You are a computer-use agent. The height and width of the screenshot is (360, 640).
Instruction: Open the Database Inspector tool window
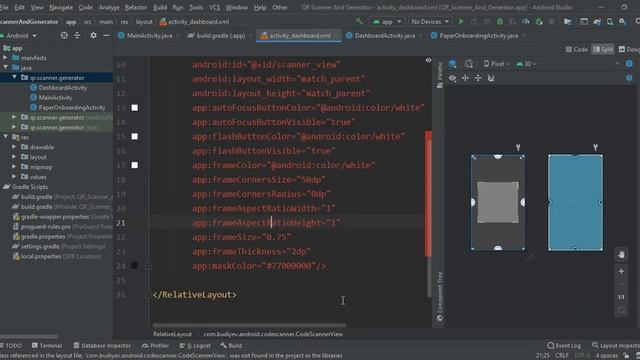(102, 345)
